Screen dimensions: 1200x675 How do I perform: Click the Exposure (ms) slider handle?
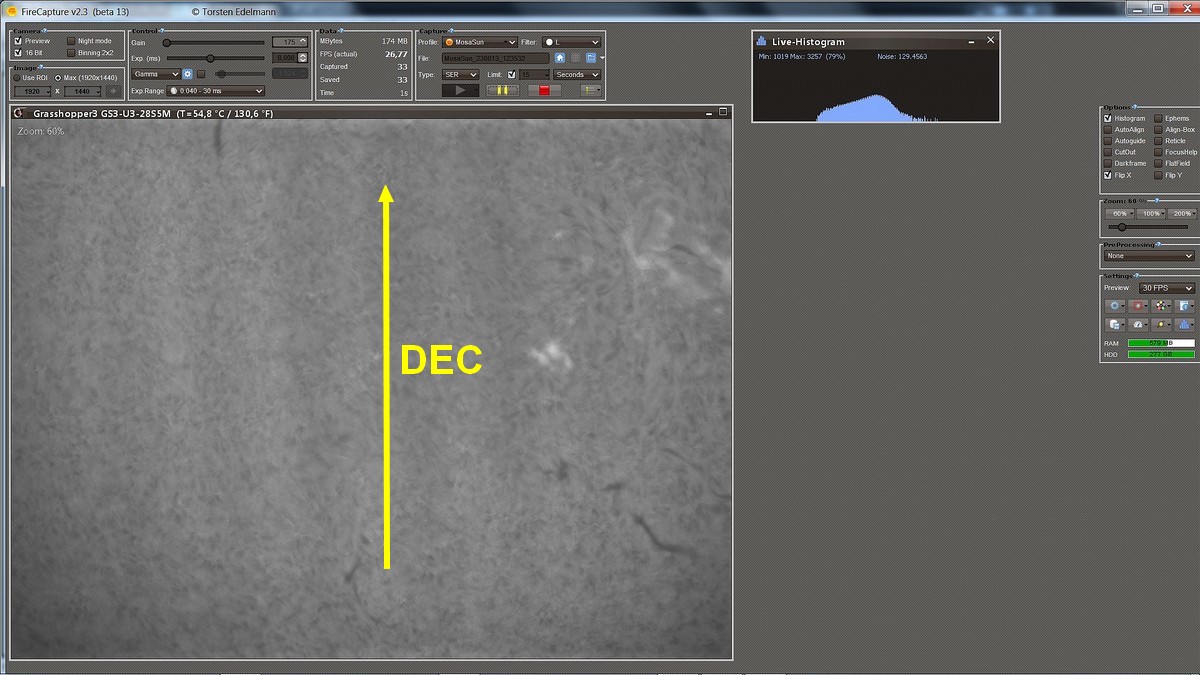(210, 58)
